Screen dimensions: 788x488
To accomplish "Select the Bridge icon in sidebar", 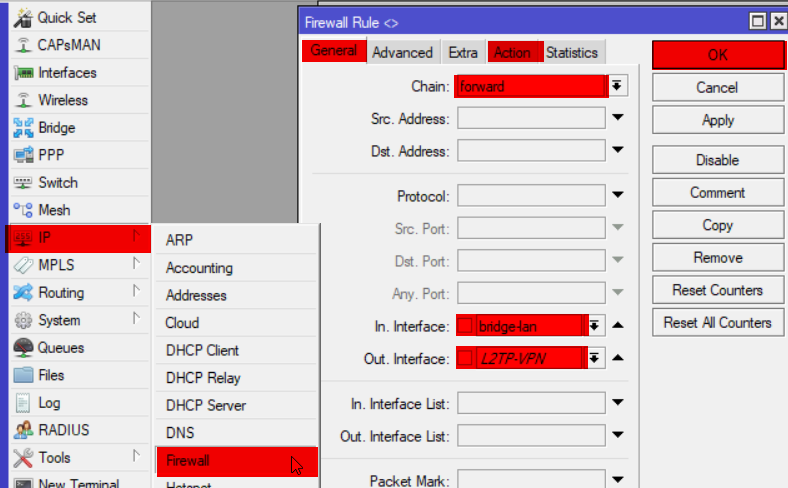I will 22,128.
